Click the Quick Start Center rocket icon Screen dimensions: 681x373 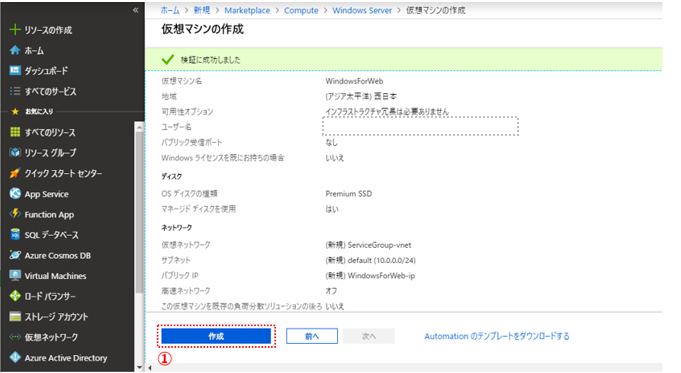(15, 173)
